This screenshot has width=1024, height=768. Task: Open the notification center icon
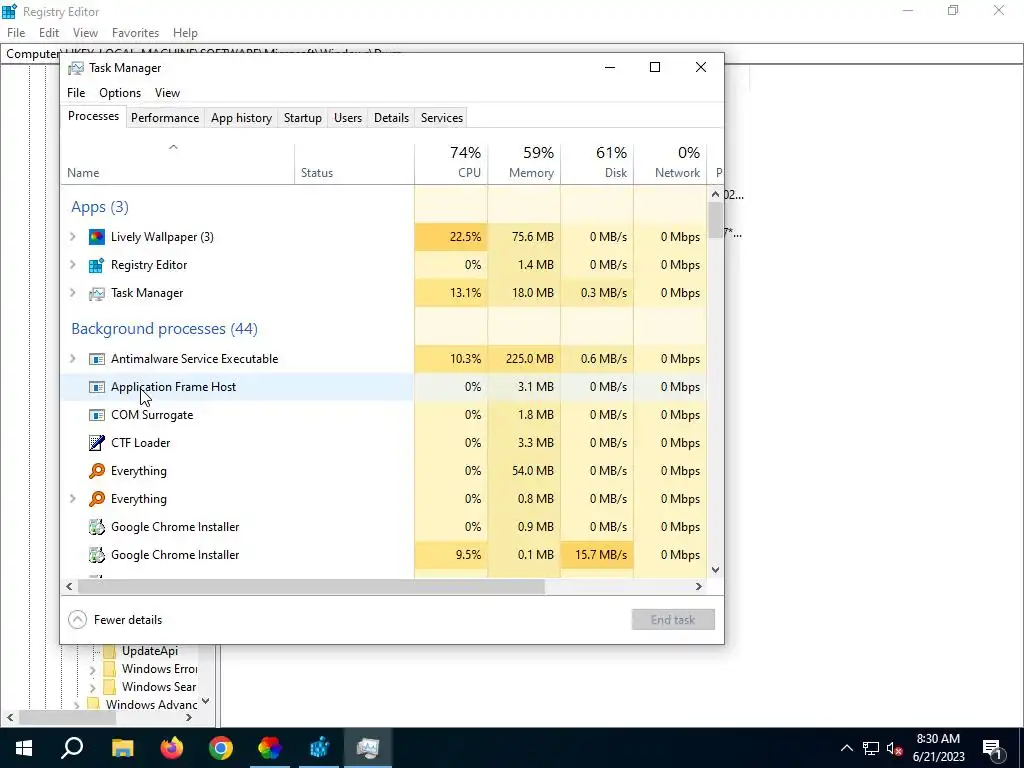993,748
